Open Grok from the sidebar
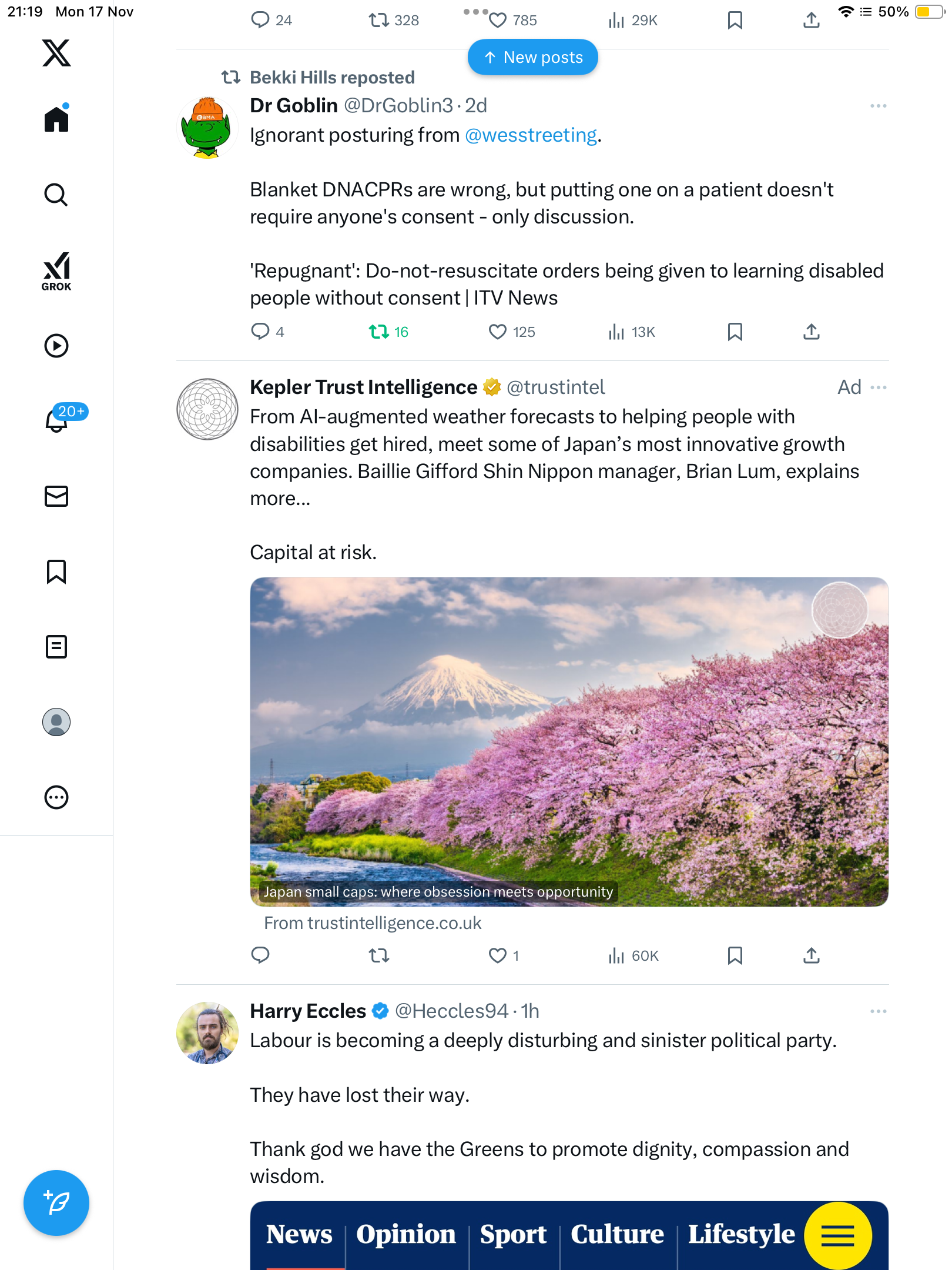 [x=56, y=270]
